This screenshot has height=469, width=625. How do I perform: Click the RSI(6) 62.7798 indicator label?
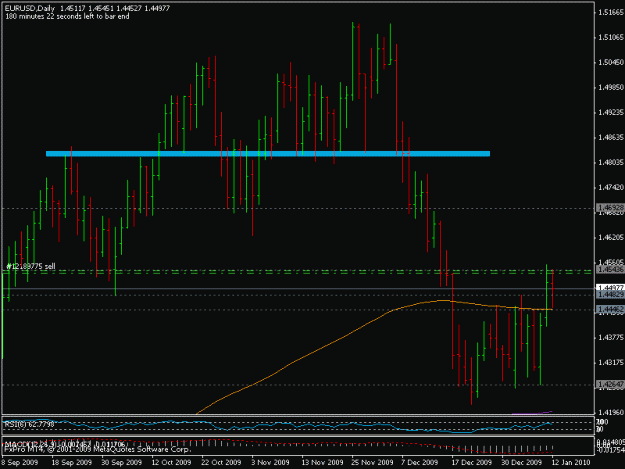click(29, 424)
